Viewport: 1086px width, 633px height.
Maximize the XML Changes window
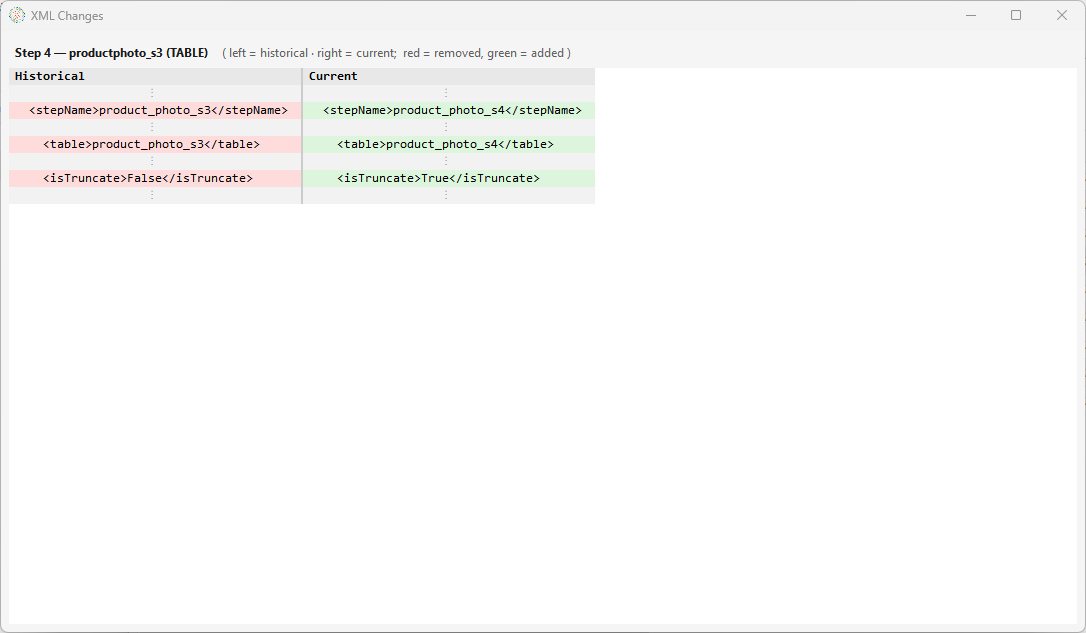coord(1016,15)
